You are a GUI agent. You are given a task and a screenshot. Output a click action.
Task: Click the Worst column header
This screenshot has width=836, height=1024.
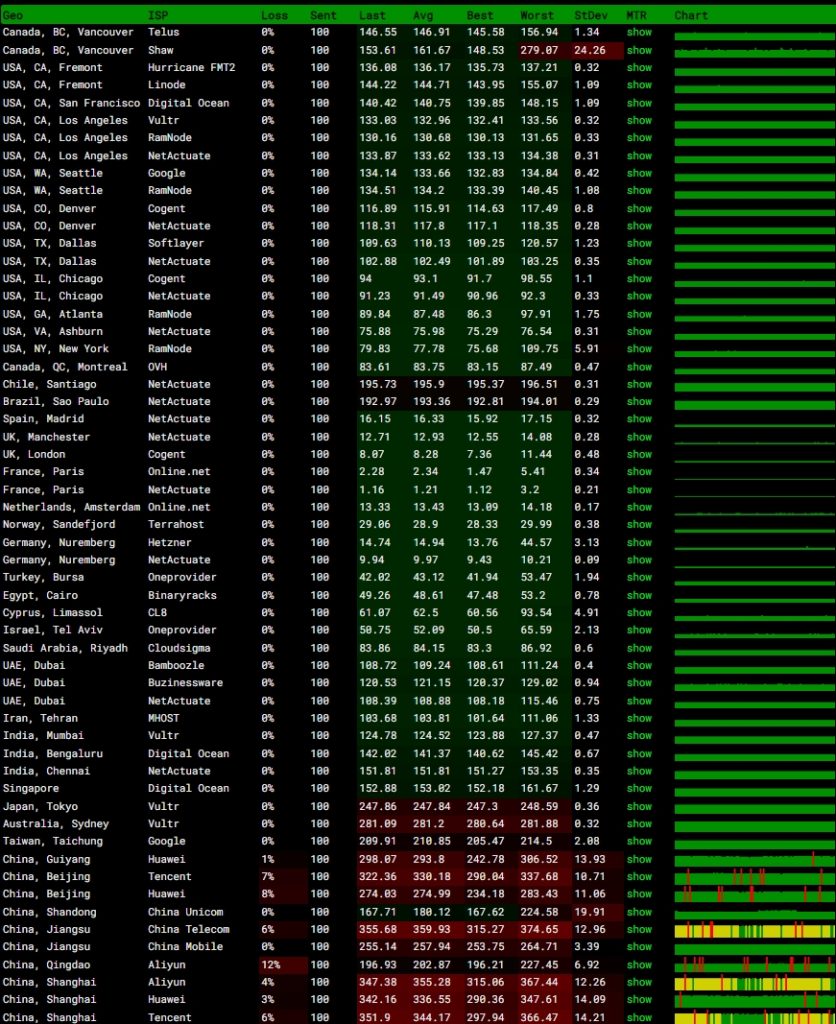click(536, 15)
